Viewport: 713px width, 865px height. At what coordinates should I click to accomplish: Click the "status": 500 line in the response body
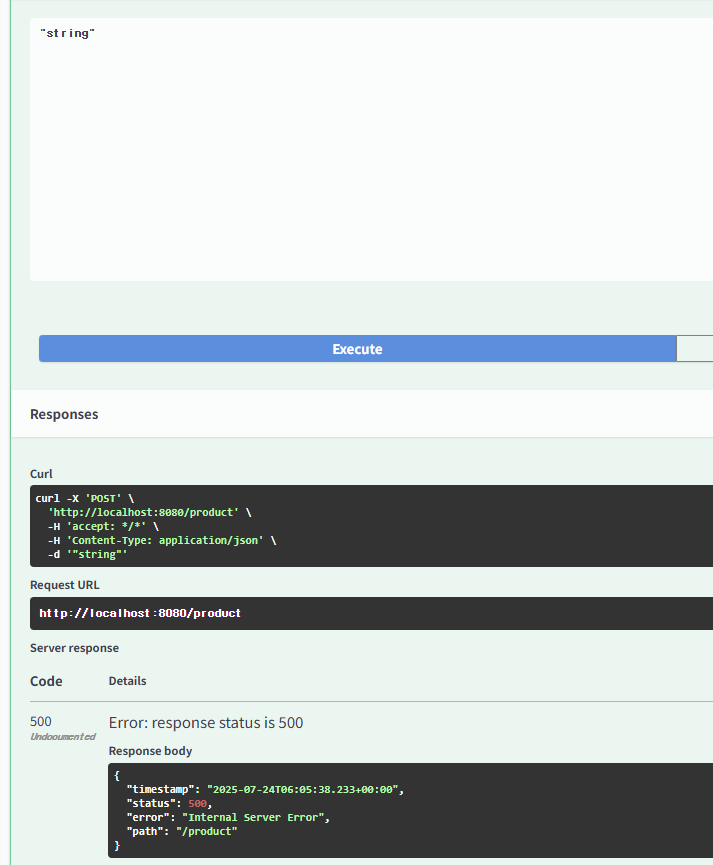pyautogui.click(x=169, y=804)
